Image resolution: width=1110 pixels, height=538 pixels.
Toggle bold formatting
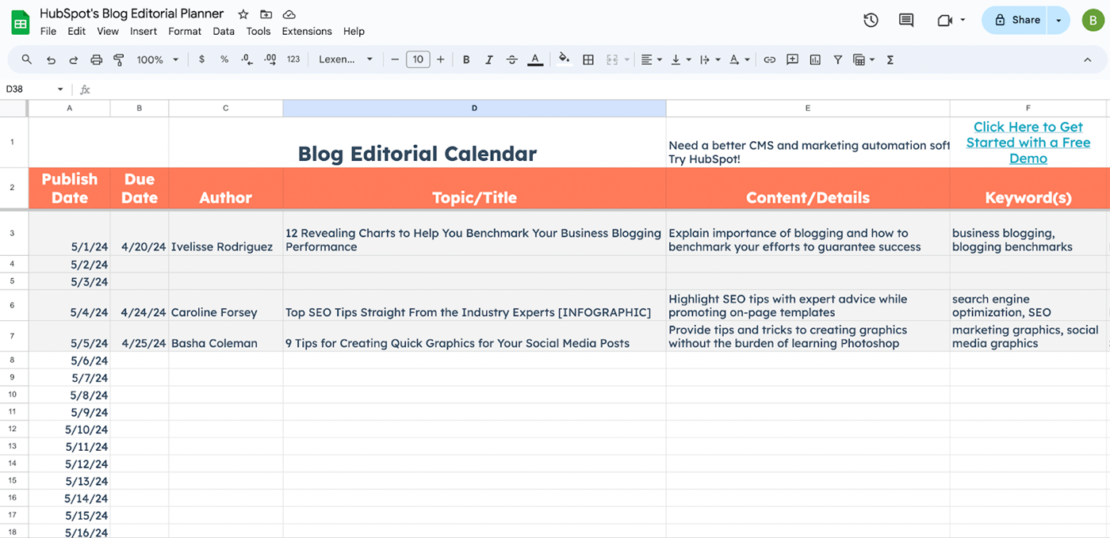pos(466,60)
